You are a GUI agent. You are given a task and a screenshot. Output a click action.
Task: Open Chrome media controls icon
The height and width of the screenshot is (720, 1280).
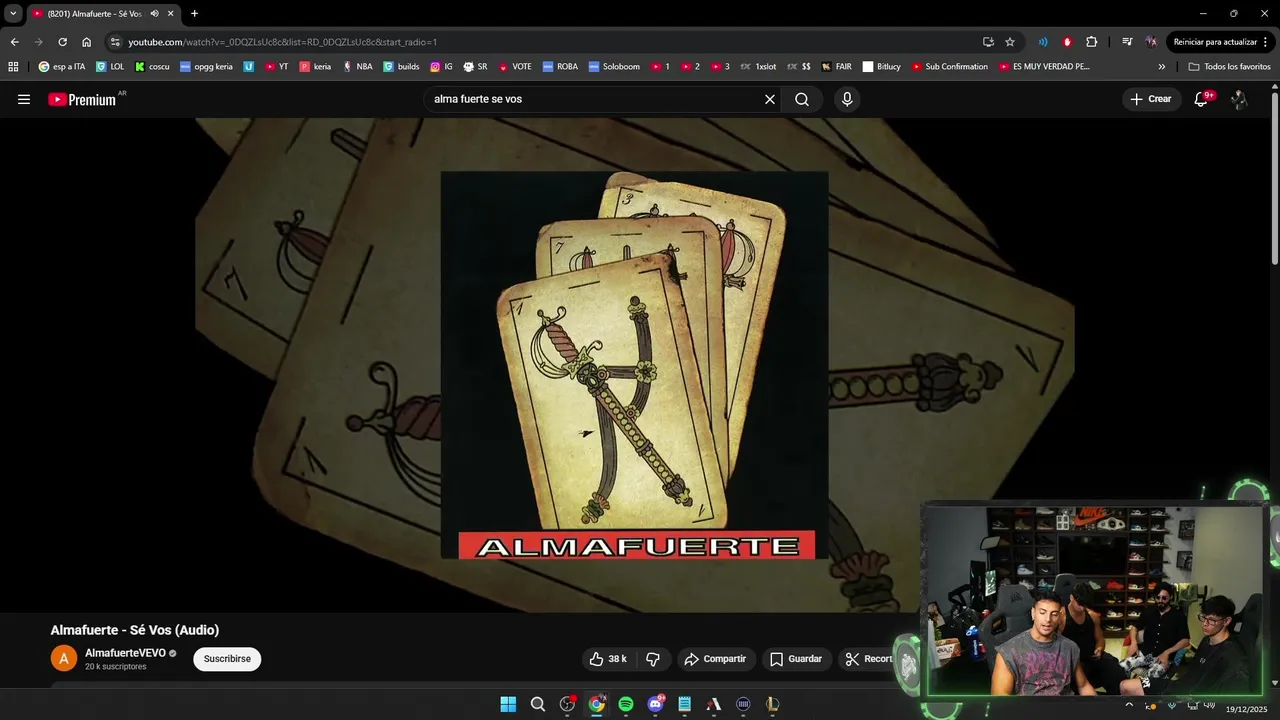1127,42
